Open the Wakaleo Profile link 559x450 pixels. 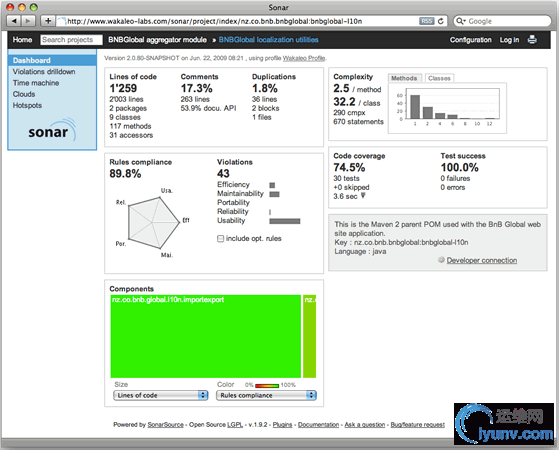click(x=304, y=58)
